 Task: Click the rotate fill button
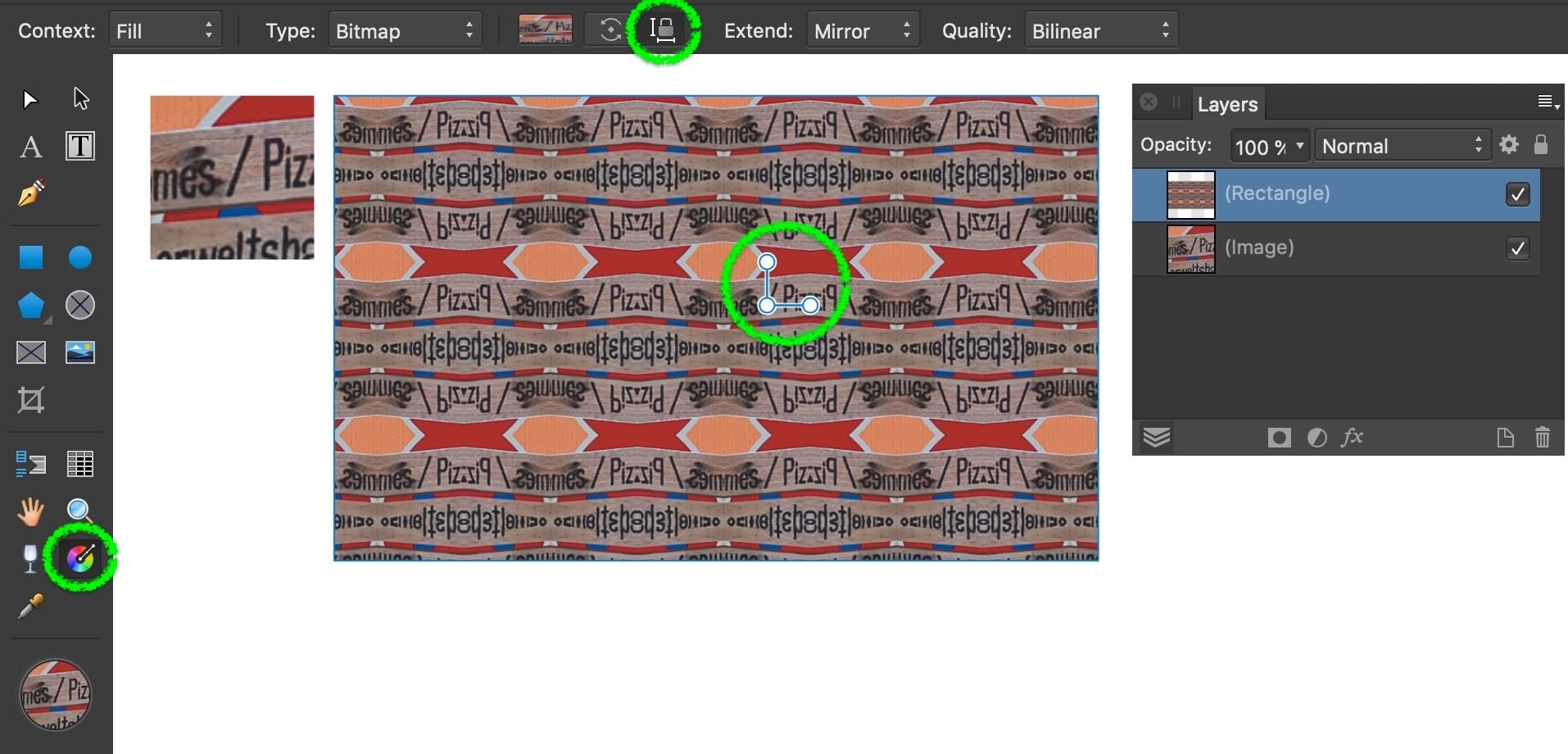(610, 30)
